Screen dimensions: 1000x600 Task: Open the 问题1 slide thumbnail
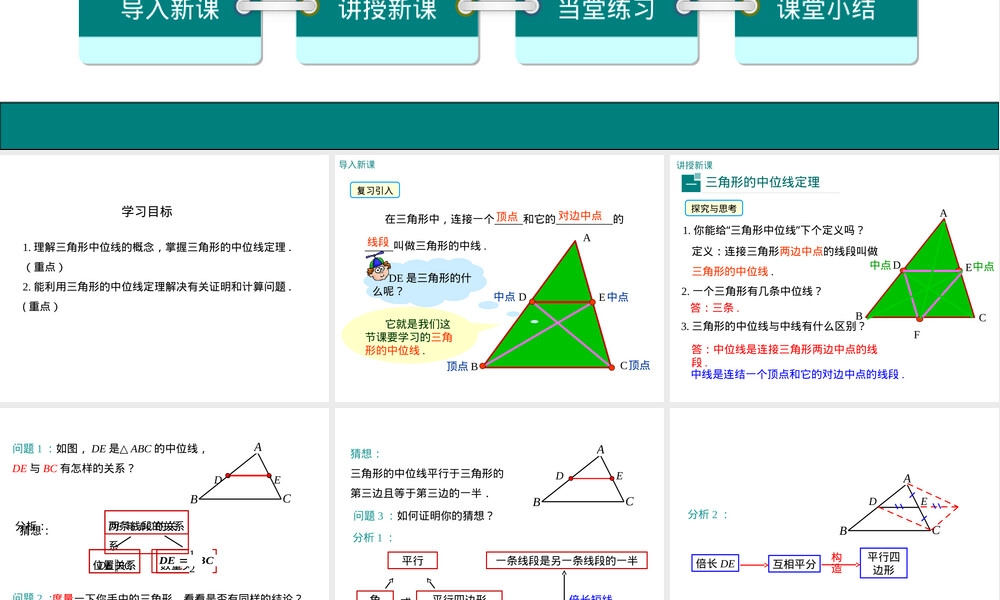coord(164,504)
